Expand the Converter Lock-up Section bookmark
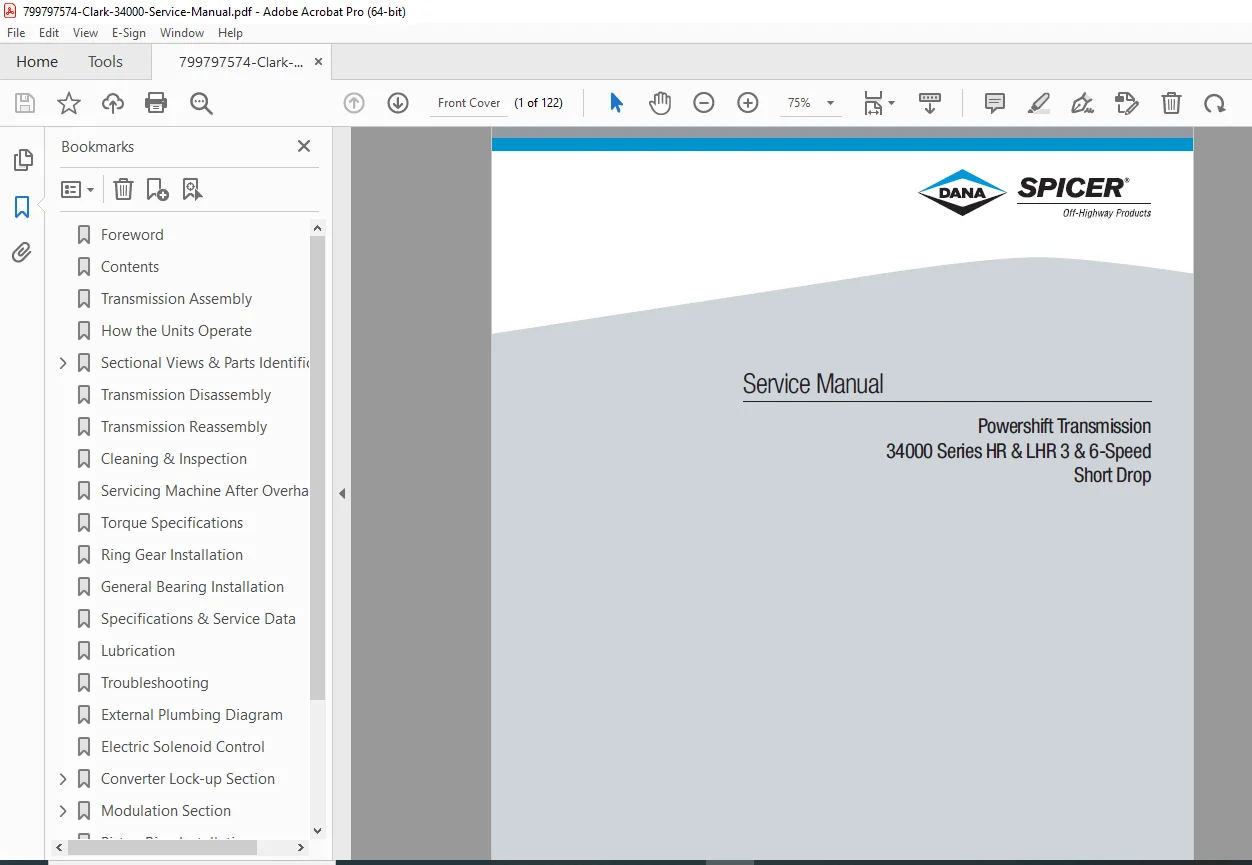Viewport: 1252px width, 865px height. pyautogui.click(x=63, y=779)
